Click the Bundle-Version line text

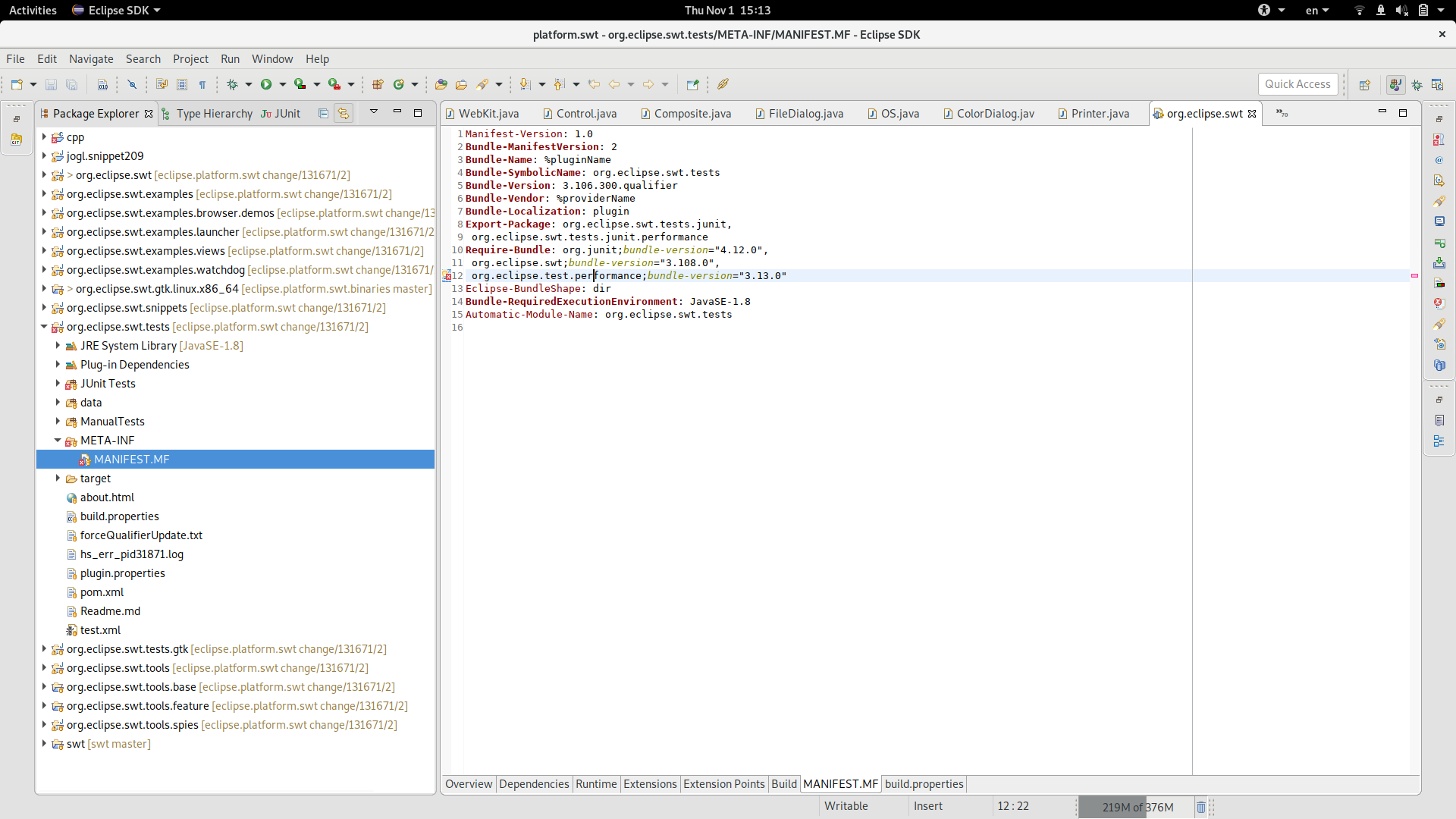tap(571, 186)
